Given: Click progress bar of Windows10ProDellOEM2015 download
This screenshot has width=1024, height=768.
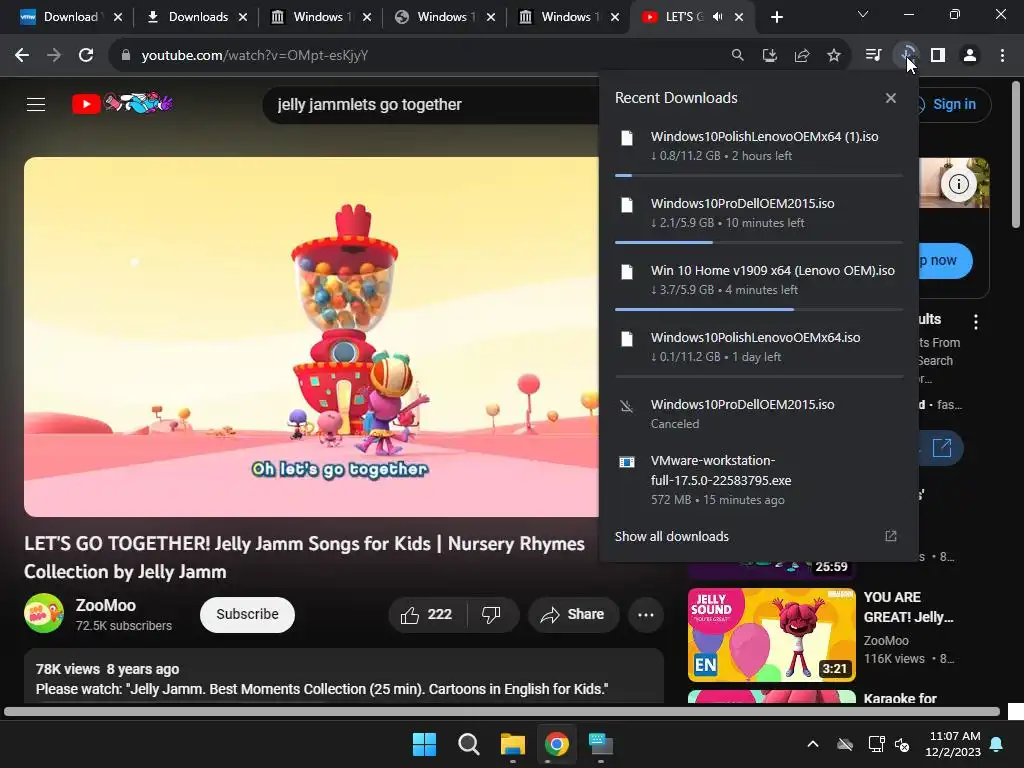Looking at the screenshot, I should coord(759,242).
